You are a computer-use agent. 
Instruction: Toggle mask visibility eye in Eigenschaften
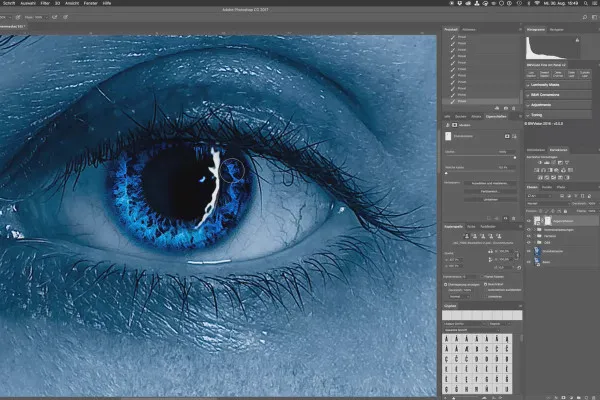505,218
